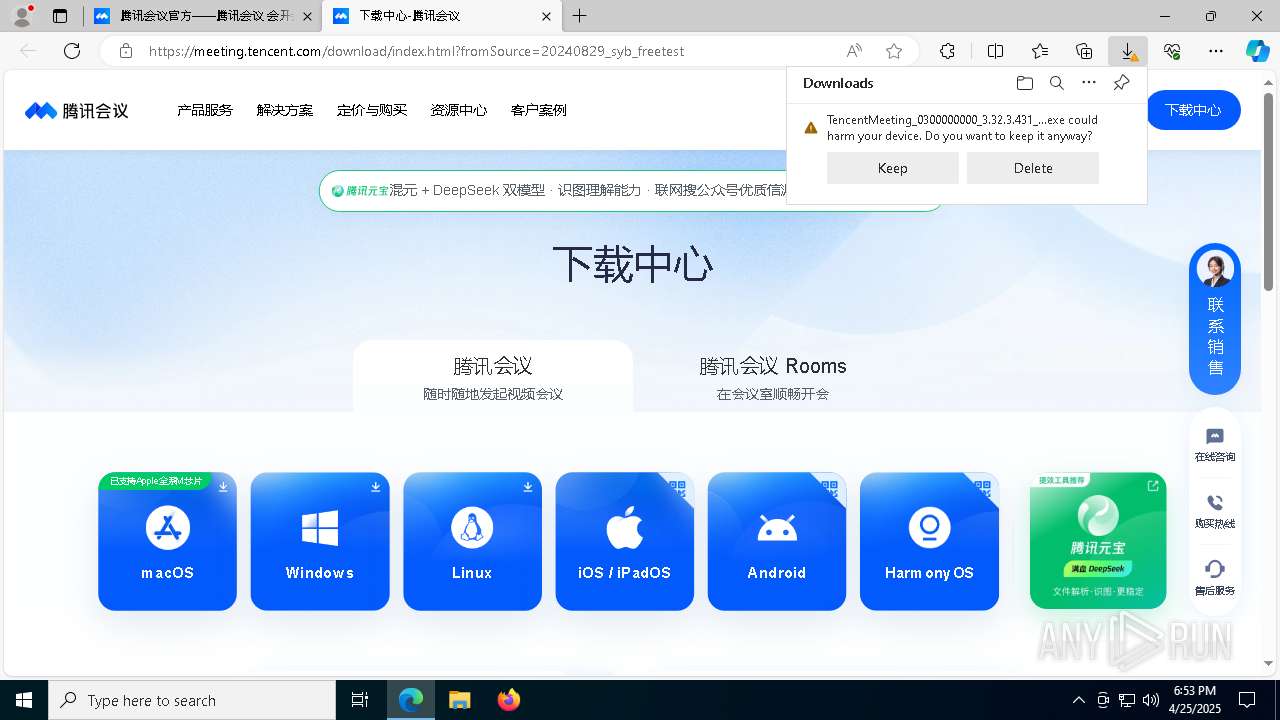Image resolution: width=1280 pixels, height=720 pixels.
Task: Delete the downloaded TencentMeeting file
Action: pyautogui.click(x=1033, y=168)
